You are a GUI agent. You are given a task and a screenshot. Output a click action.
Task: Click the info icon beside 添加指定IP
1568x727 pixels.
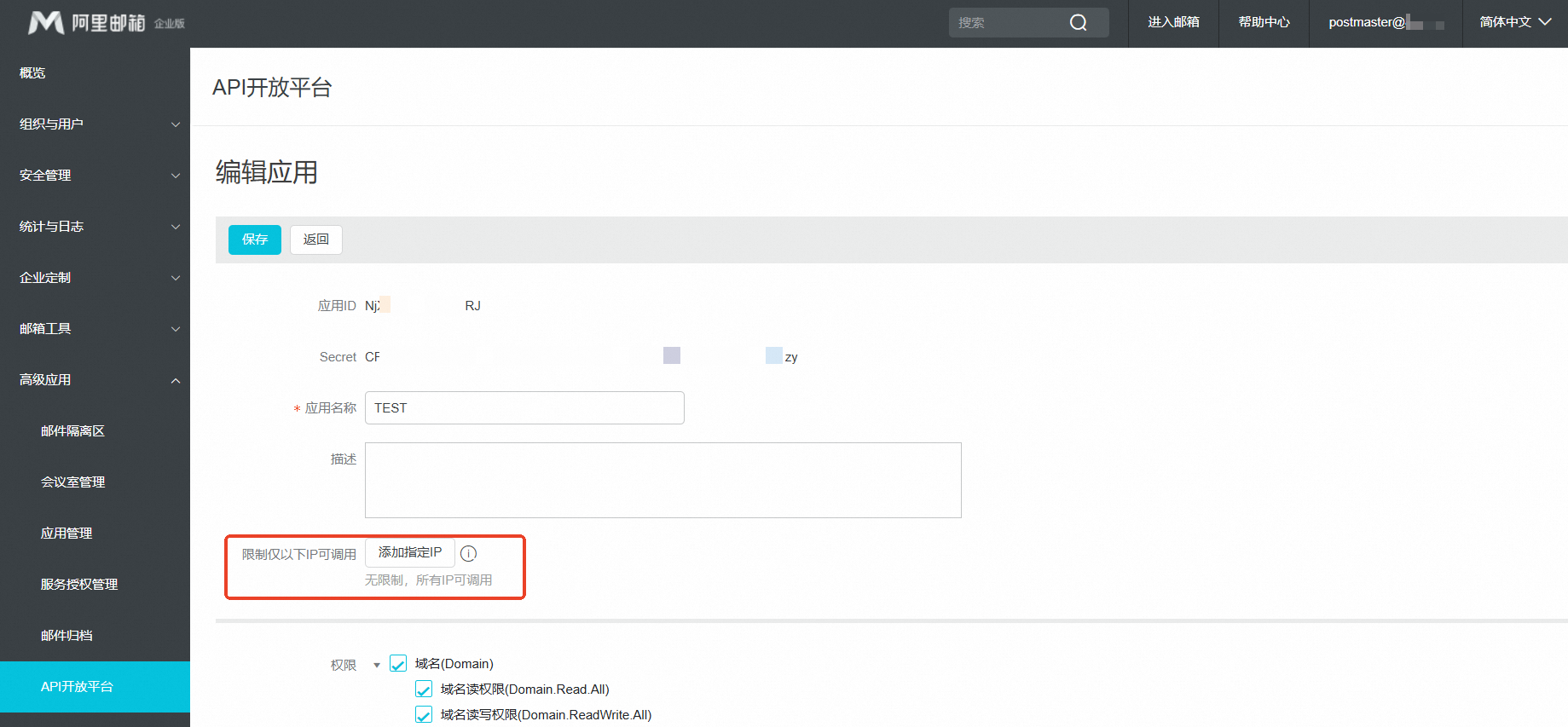point(468,554)
